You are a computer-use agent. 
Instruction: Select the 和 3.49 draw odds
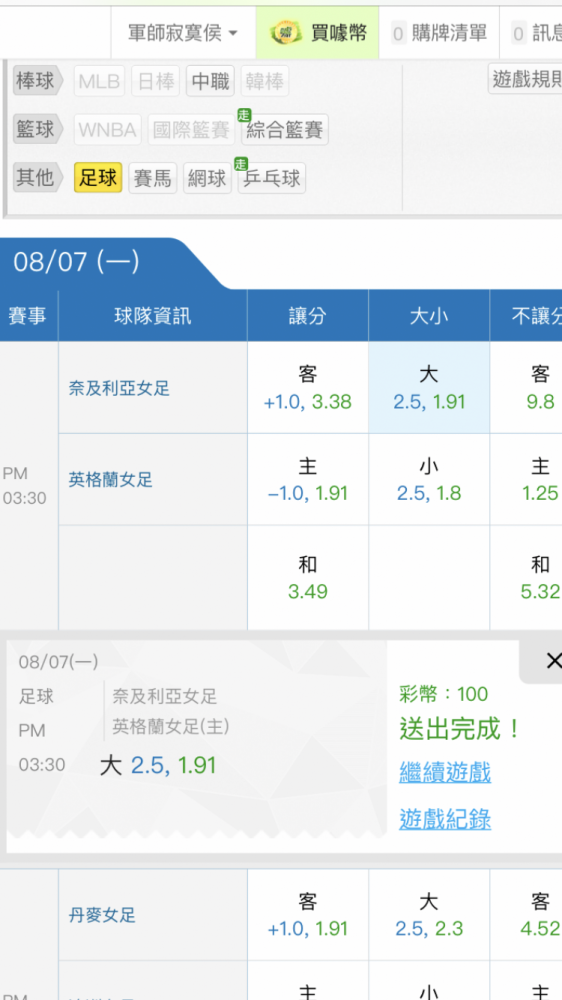click(x=307, y=578)
